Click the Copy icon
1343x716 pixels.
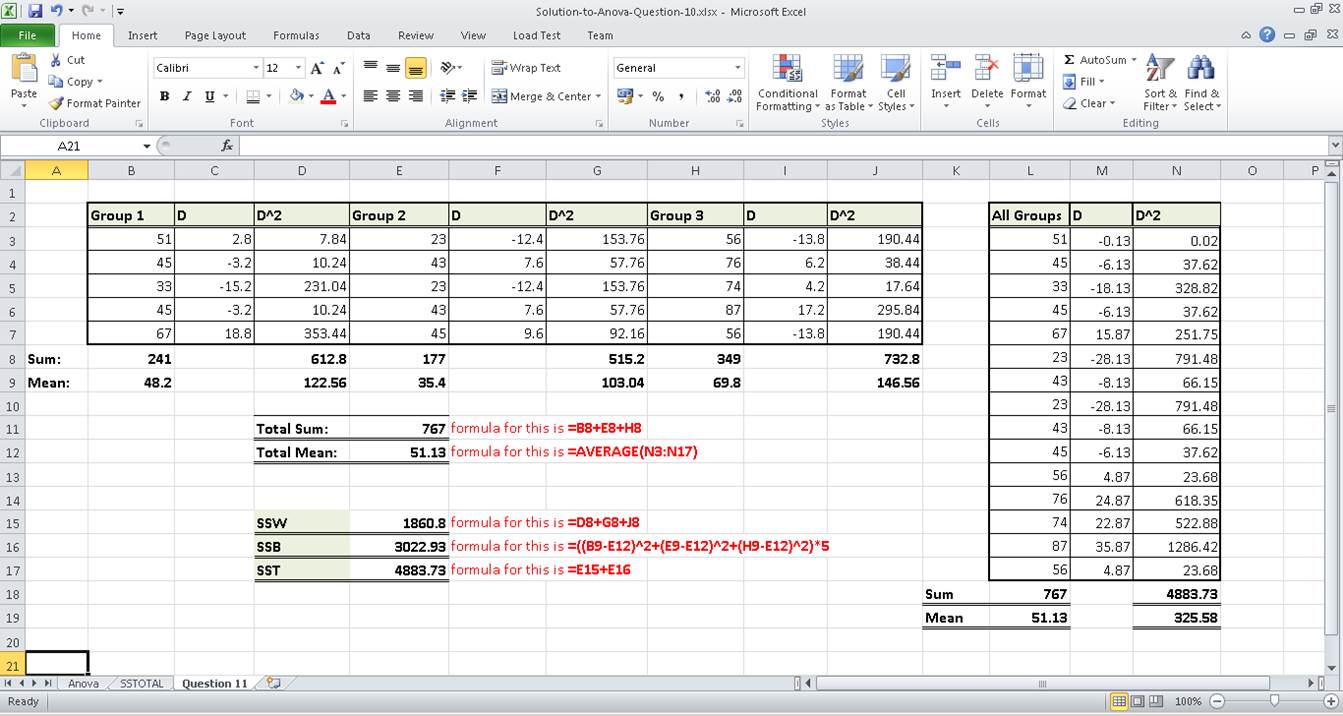[56, 82]
